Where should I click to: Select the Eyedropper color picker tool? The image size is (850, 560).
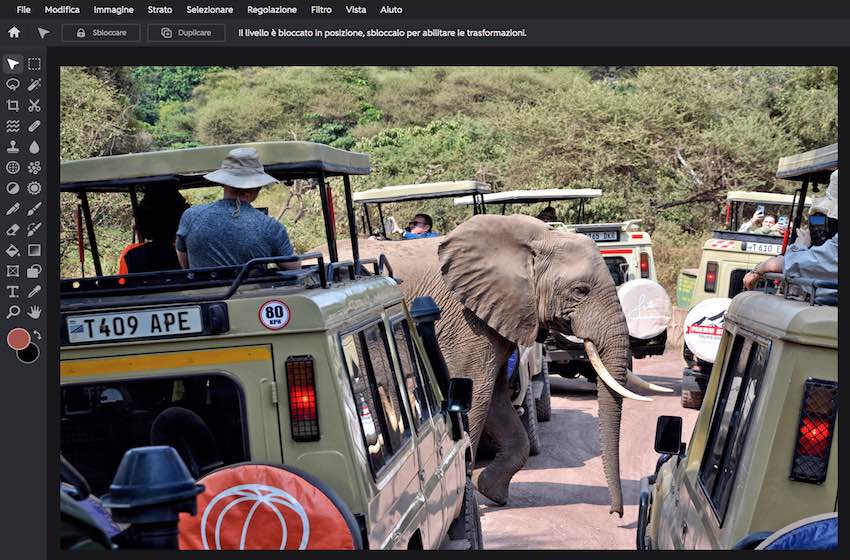coord(34,292)
